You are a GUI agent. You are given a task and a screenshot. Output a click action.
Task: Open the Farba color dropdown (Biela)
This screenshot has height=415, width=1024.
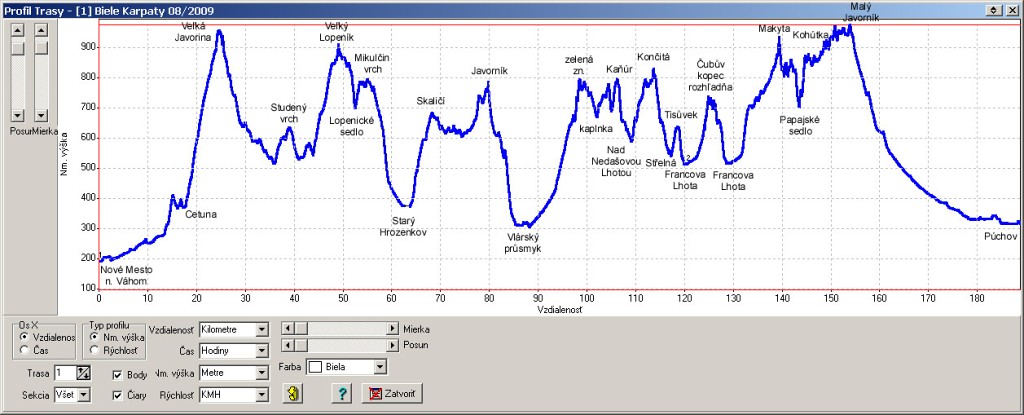[379, 367]
